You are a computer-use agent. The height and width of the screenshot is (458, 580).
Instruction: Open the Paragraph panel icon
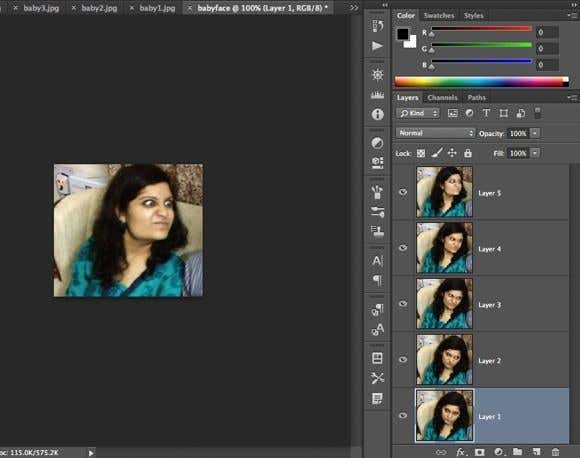tap(377, 280)
